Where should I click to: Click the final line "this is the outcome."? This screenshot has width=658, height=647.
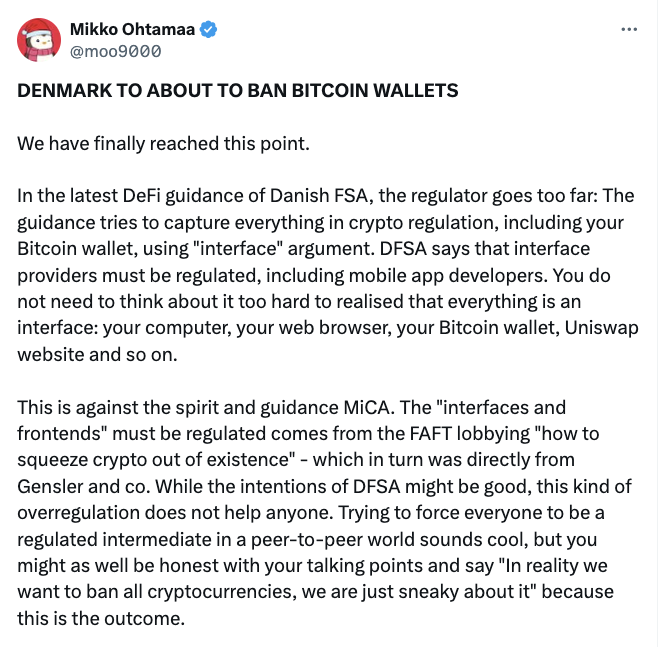pos(101,618)
